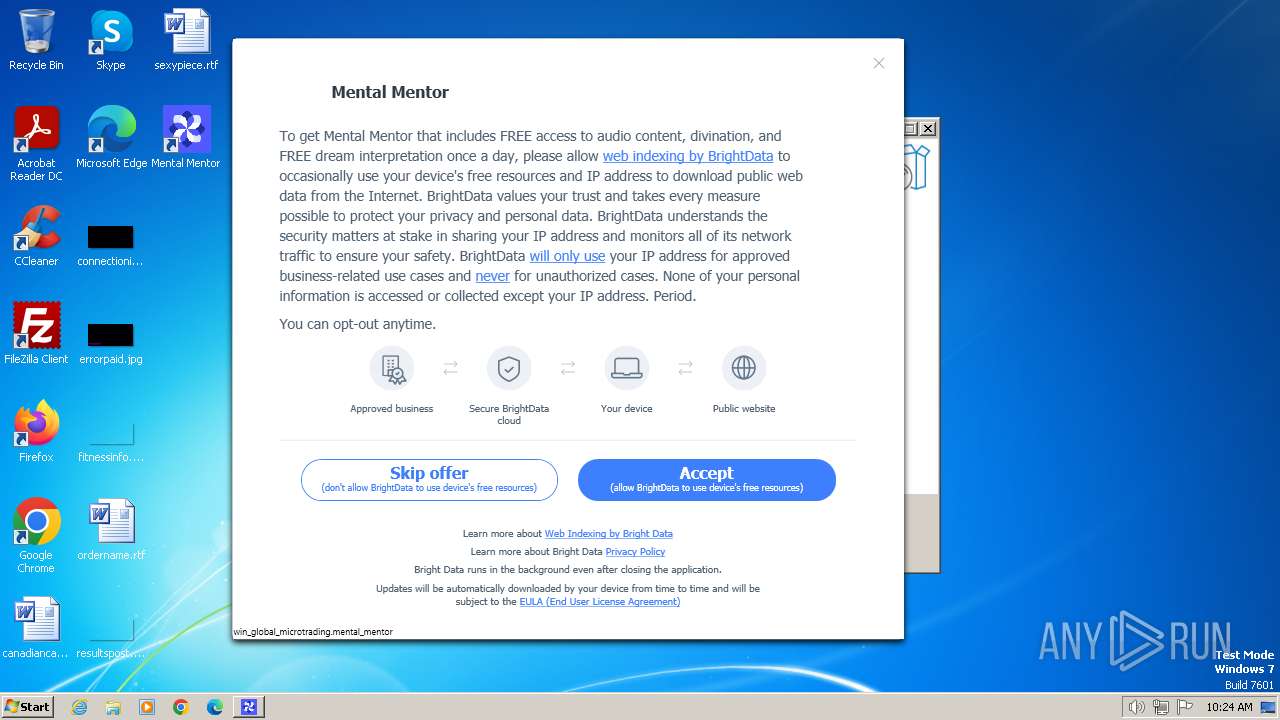1280x720 pixels.
Task: Maximize the background installer window
Action: click(x=911, y=128)
